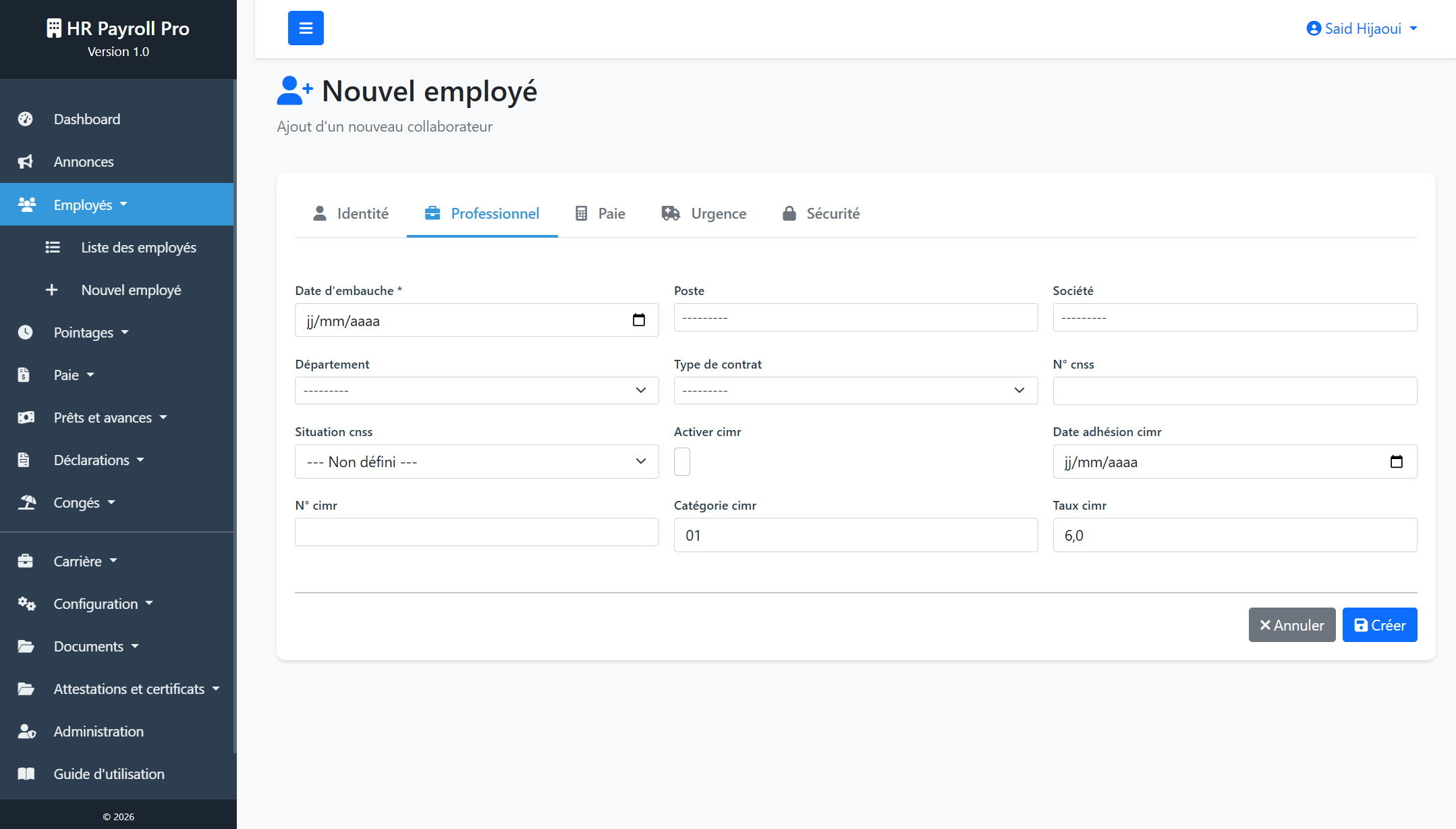1456x829 pixels.
Task: Open calendar picker for Date adhésion cimr
Action: coord(1397,462)
